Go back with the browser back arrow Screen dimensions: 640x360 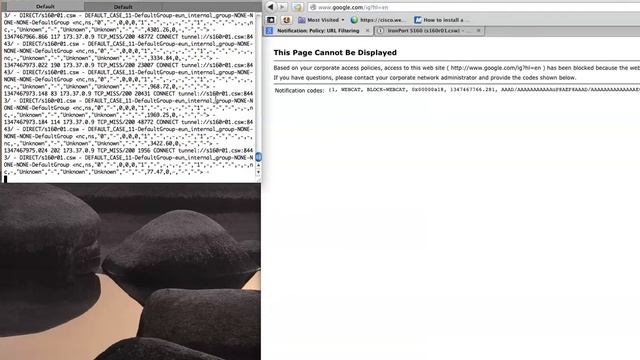point(270,7)
